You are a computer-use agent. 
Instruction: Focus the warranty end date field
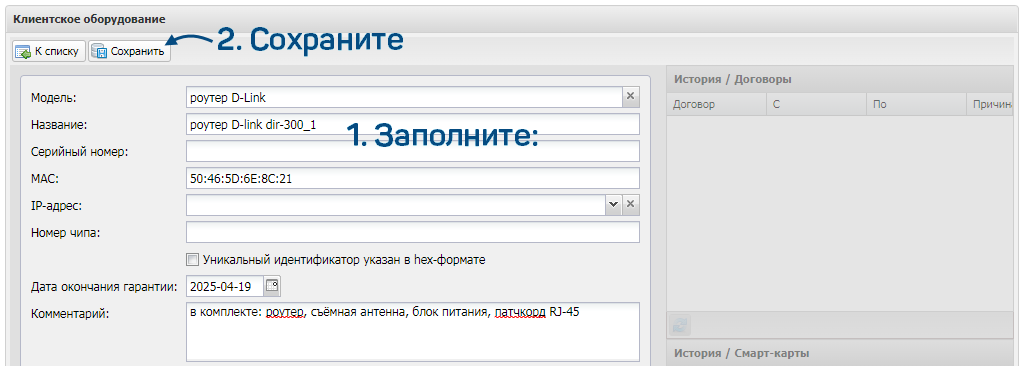pos(225,286)
